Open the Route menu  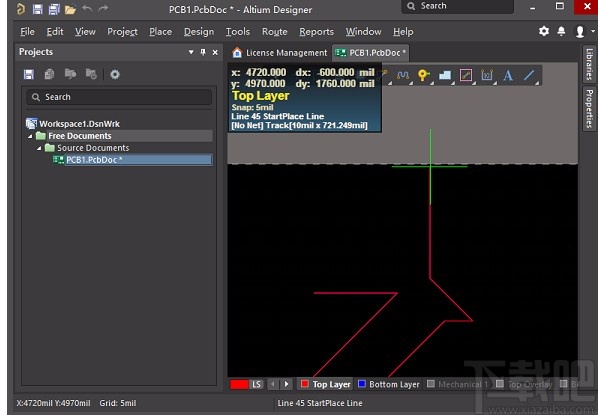click(x=275, y=32)
